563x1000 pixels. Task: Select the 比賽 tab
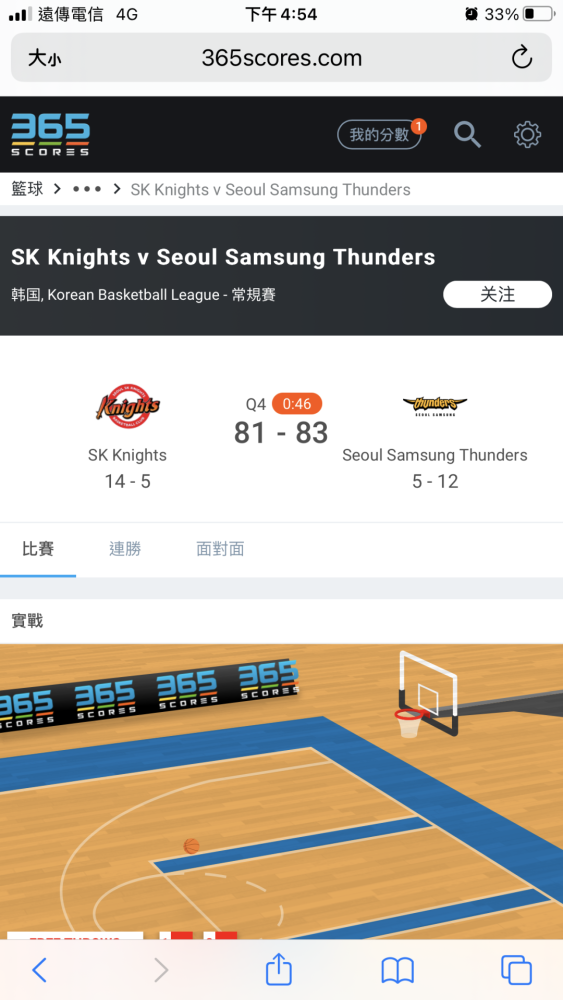click(x=38, y=548)
